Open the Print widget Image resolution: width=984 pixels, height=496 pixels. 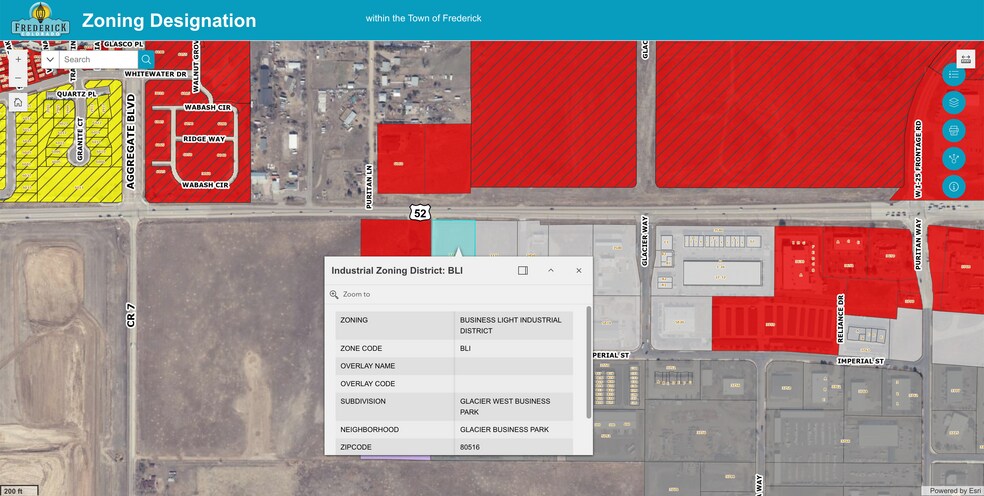tap(953, 130)
